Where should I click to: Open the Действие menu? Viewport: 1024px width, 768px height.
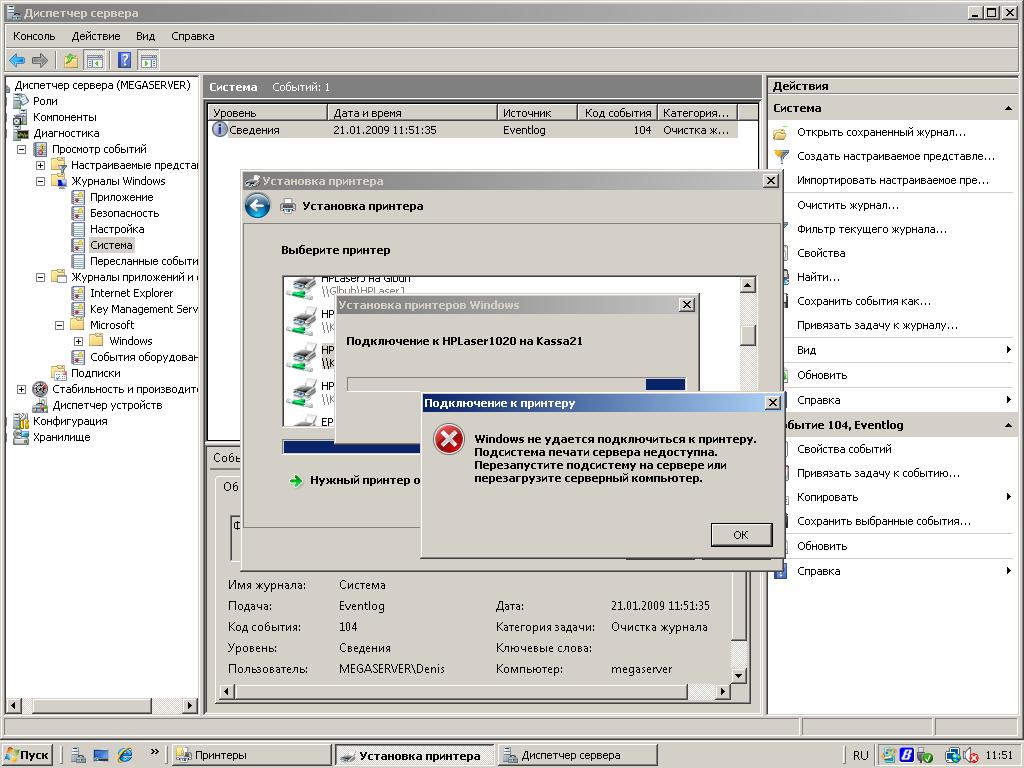tap(96, 36)
